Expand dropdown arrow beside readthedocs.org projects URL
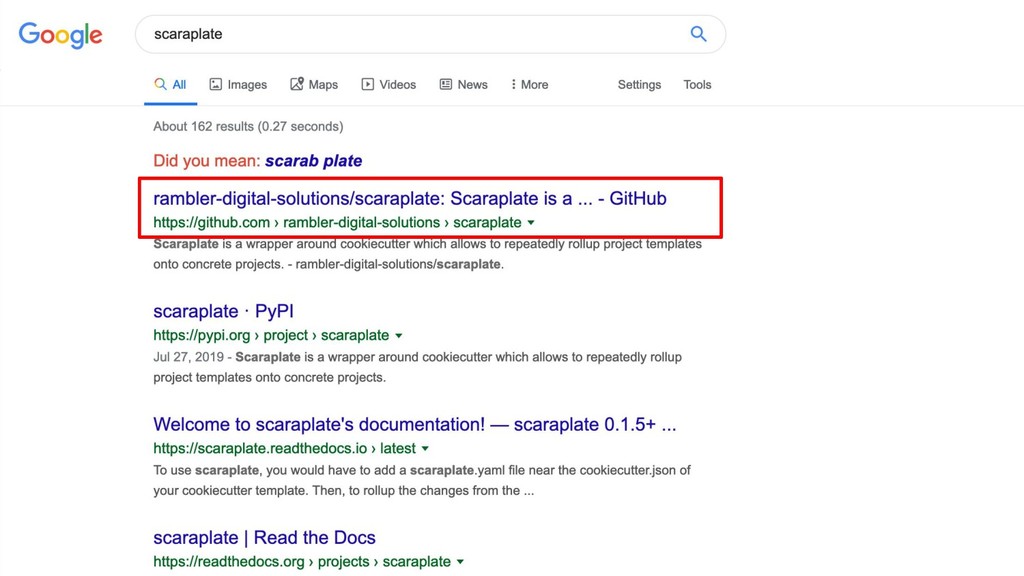 (460, 562)
